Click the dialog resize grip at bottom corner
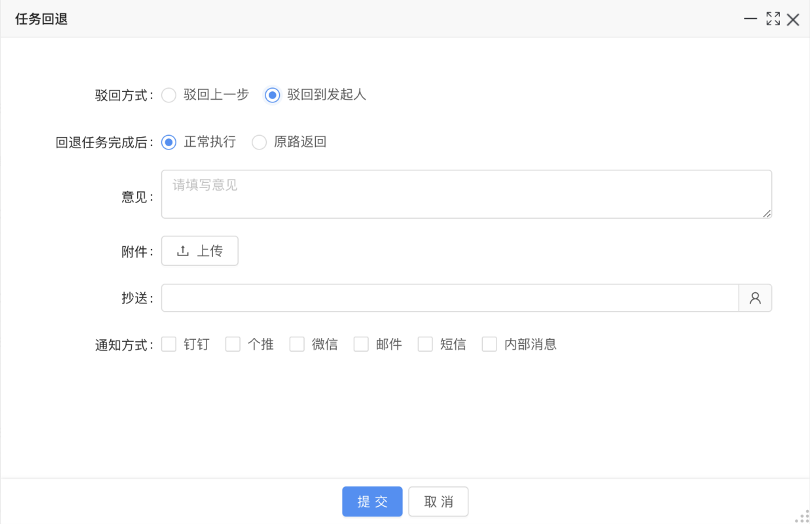Image resolution: width=810 pixels, height=524 pixels. coord(803,517)
